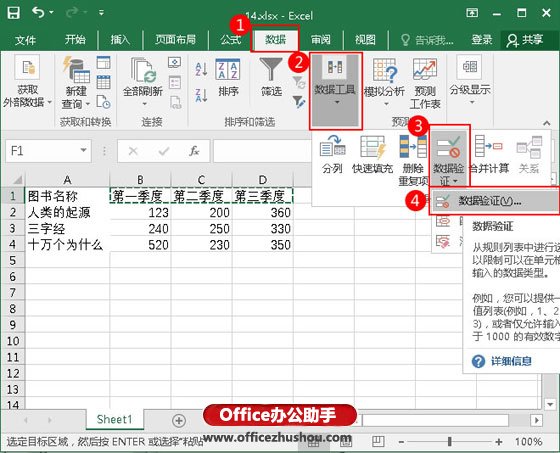Open Ribbon Display Options icon
560x453 pixels.
point(472,13)
